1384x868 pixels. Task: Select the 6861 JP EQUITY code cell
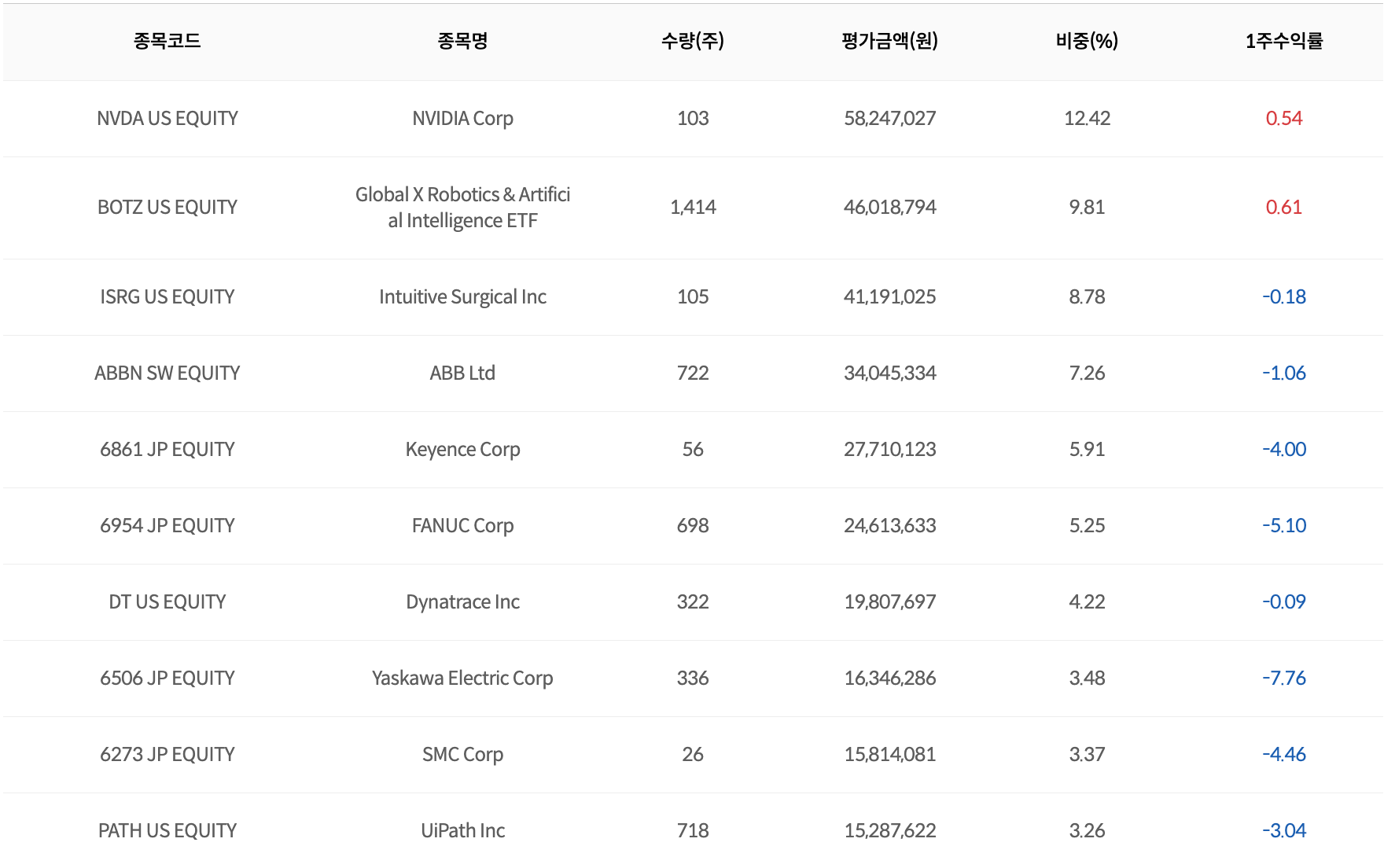pos(167,449)
